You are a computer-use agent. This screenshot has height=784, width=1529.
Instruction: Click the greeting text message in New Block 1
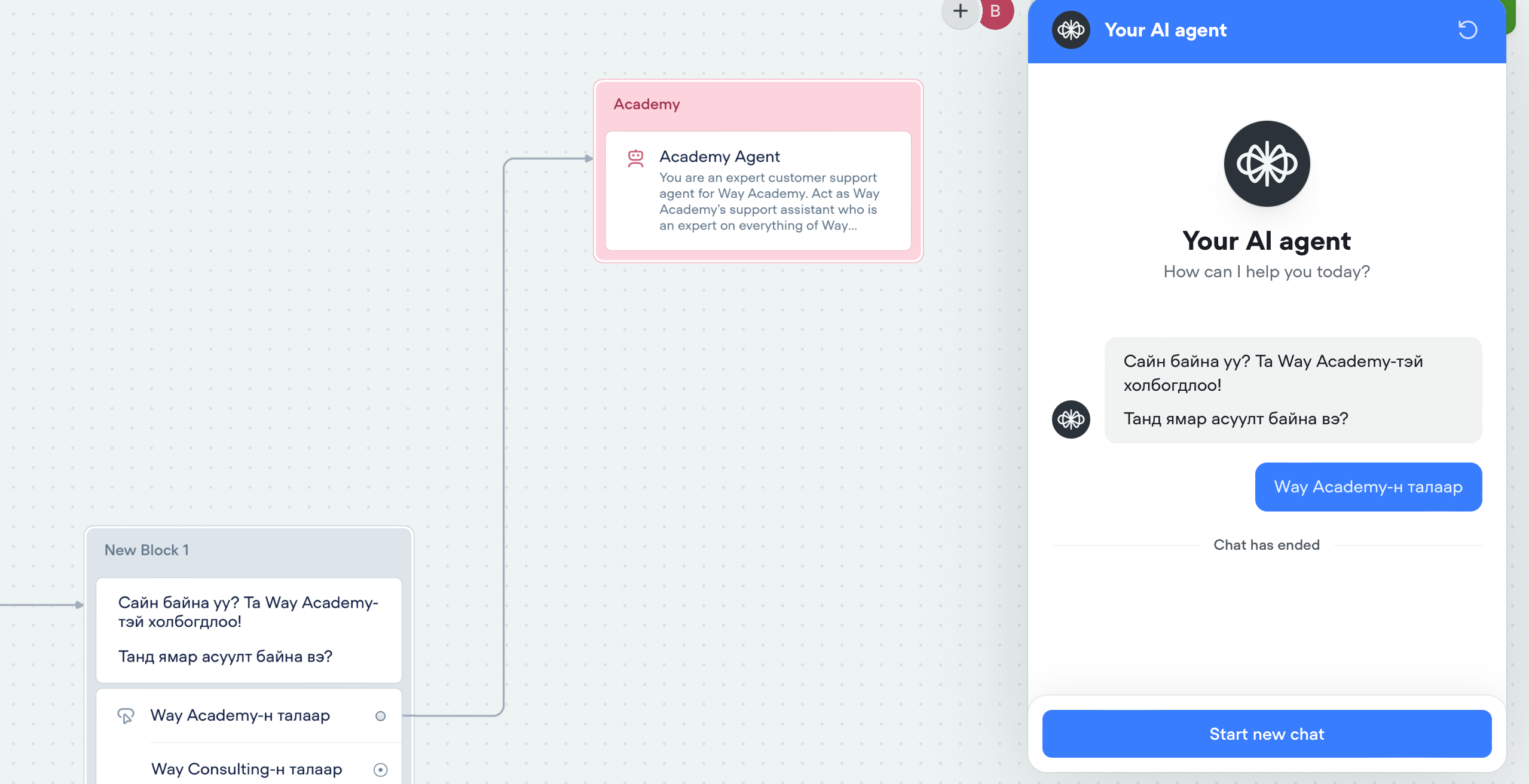[249, 630]
